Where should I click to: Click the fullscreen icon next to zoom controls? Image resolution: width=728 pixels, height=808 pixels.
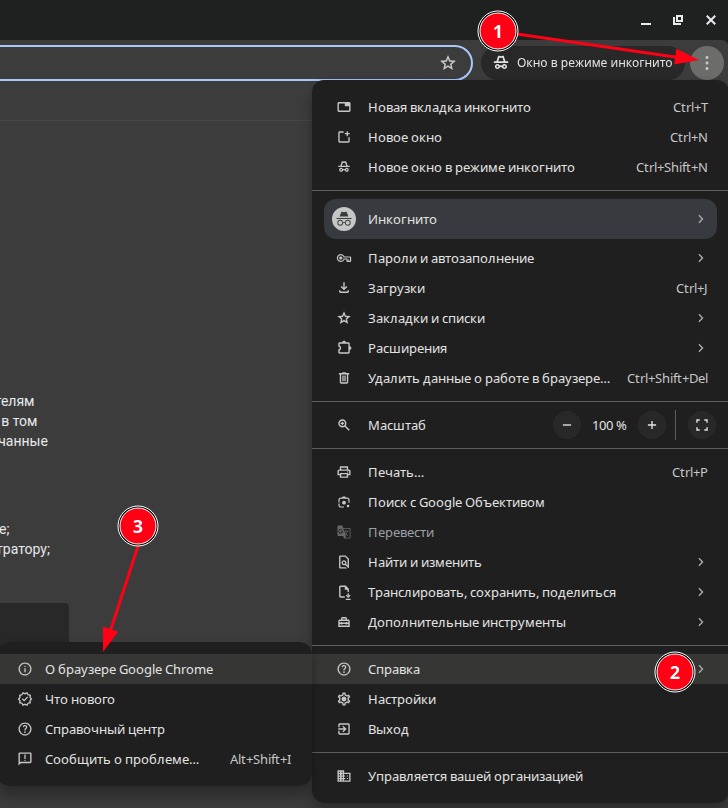701,425
